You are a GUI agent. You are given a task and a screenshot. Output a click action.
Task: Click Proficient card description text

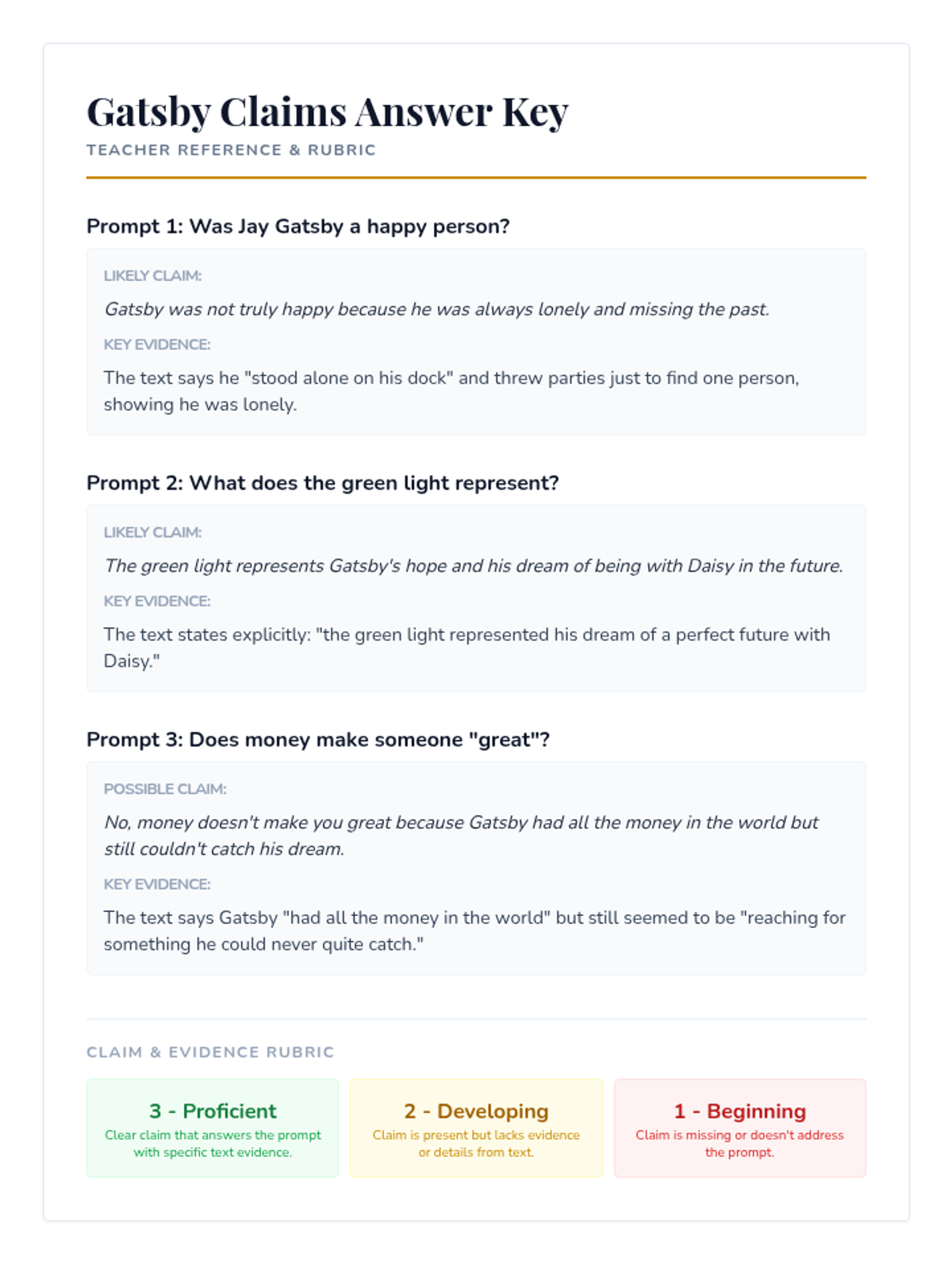click(x=213, y=1144)
